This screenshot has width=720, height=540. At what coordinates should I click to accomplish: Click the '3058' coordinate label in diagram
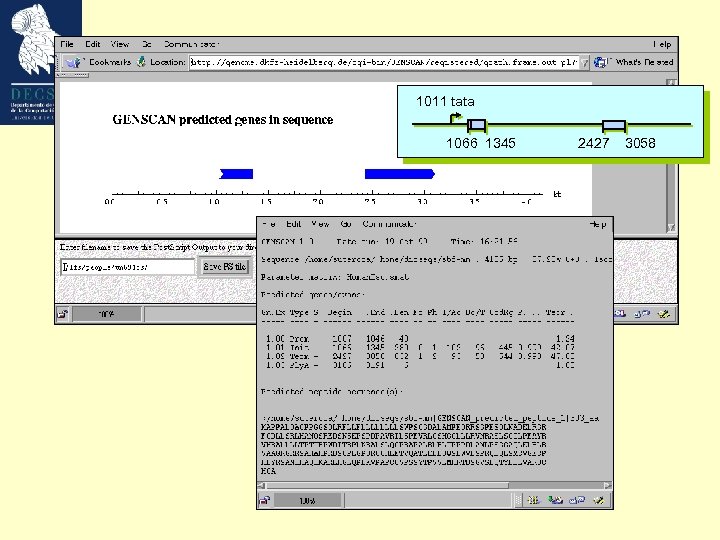640,143
